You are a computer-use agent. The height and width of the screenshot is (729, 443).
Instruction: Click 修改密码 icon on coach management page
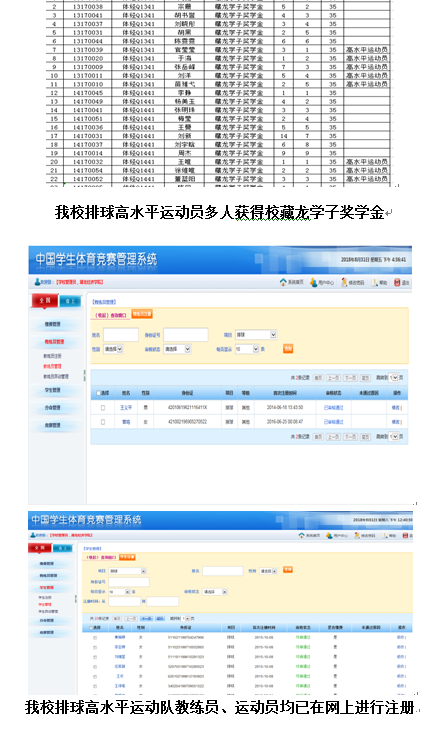pyautogui.click(x=344, y=282)
